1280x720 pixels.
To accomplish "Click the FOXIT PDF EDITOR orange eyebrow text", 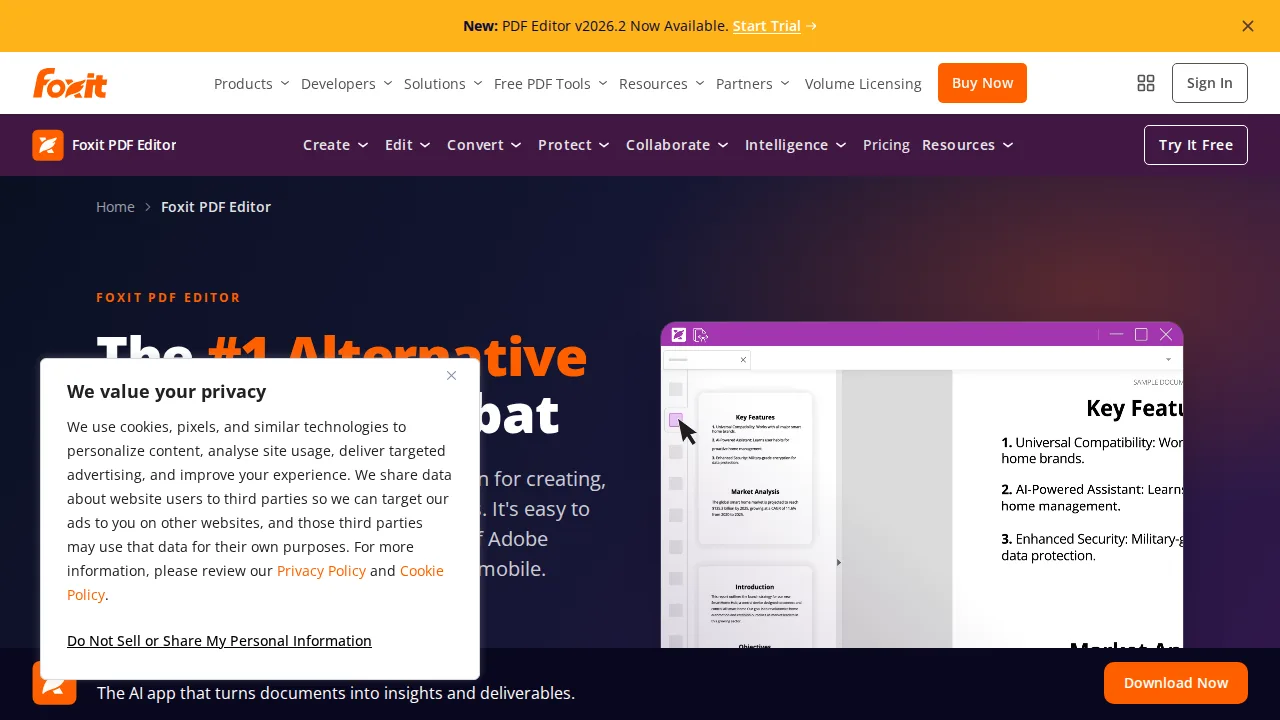I will coord(169,298).
